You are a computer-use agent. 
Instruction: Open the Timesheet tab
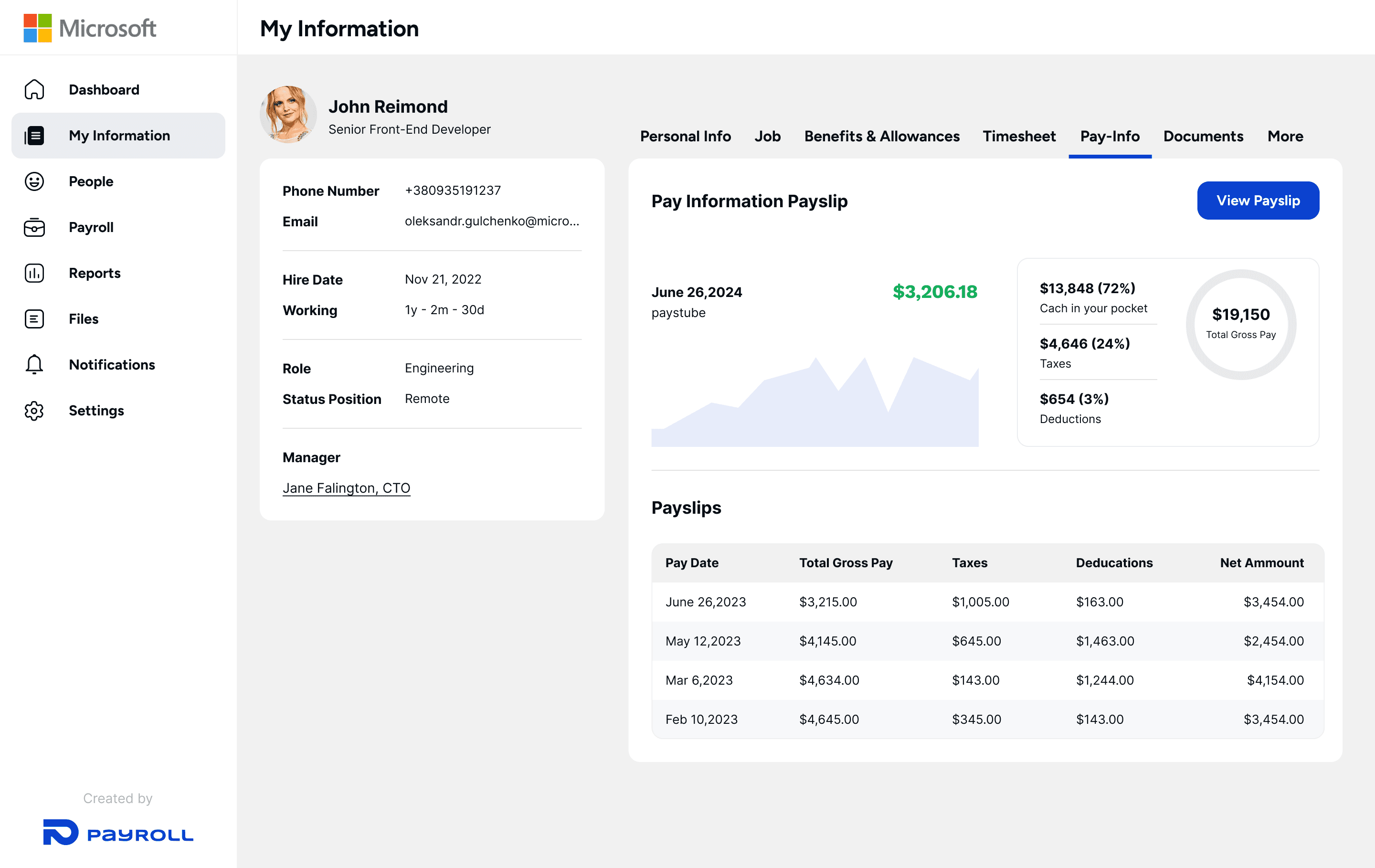click(x=1019, y=137)
